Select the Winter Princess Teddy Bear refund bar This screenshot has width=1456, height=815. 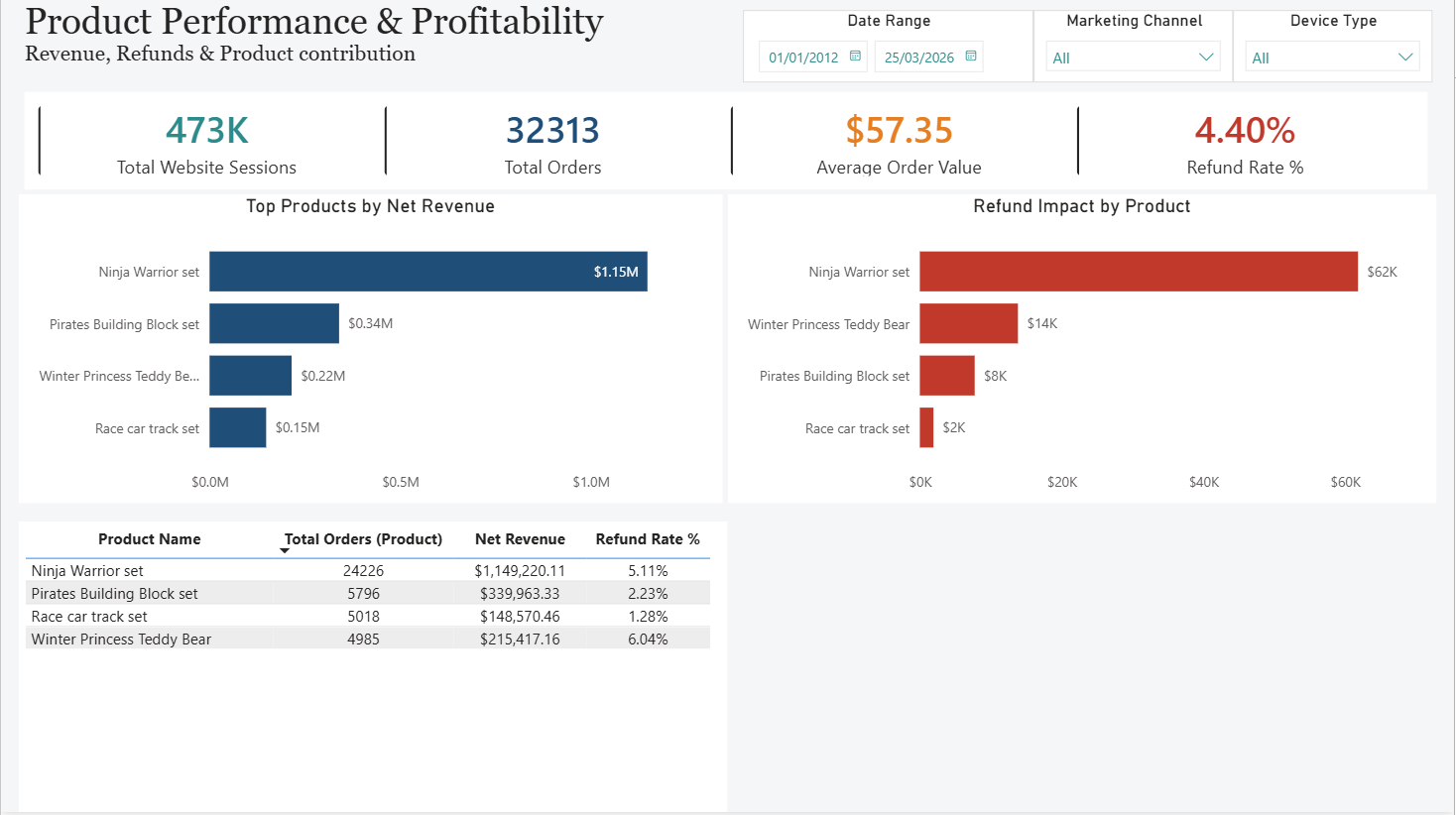[968, 323]
